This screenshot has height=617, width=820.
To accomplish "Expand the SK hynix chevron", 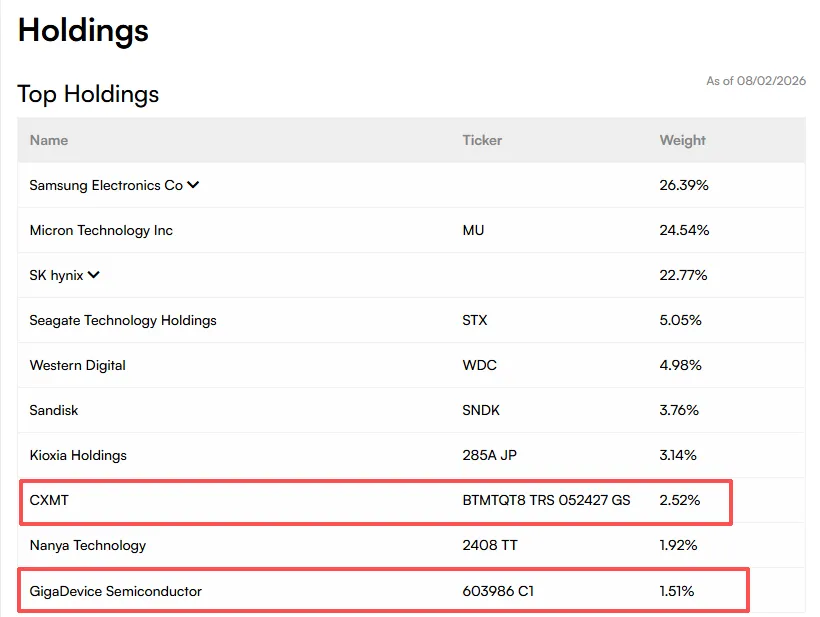I will coord(94,275).
